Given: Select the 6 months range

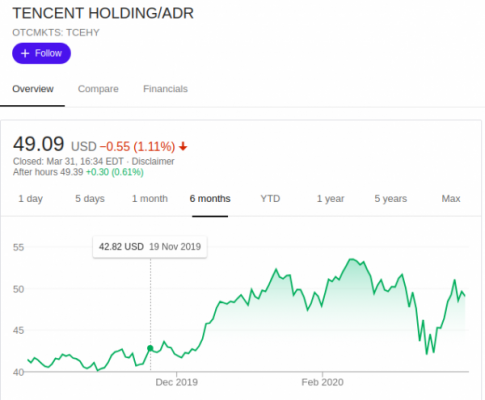Looking at the screenshot, I should click(x=210, y=199).
